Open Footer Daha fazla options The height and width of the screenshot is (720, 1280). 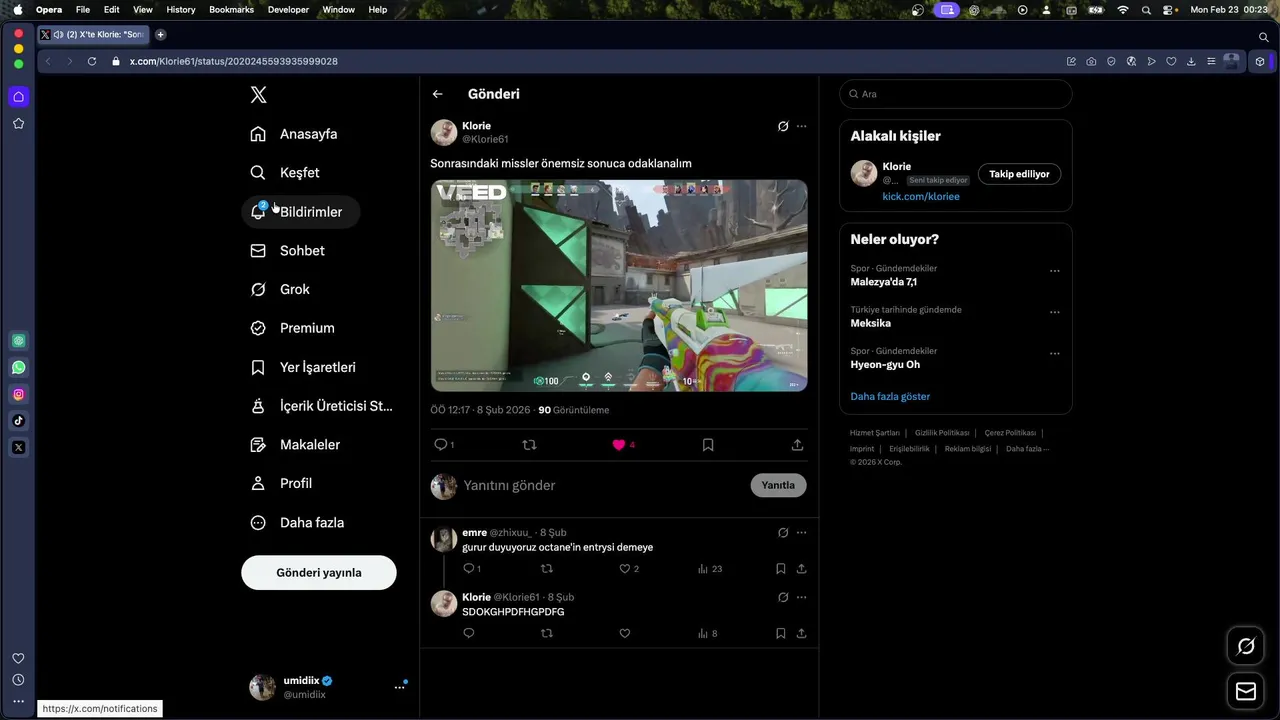[1027, 449]
